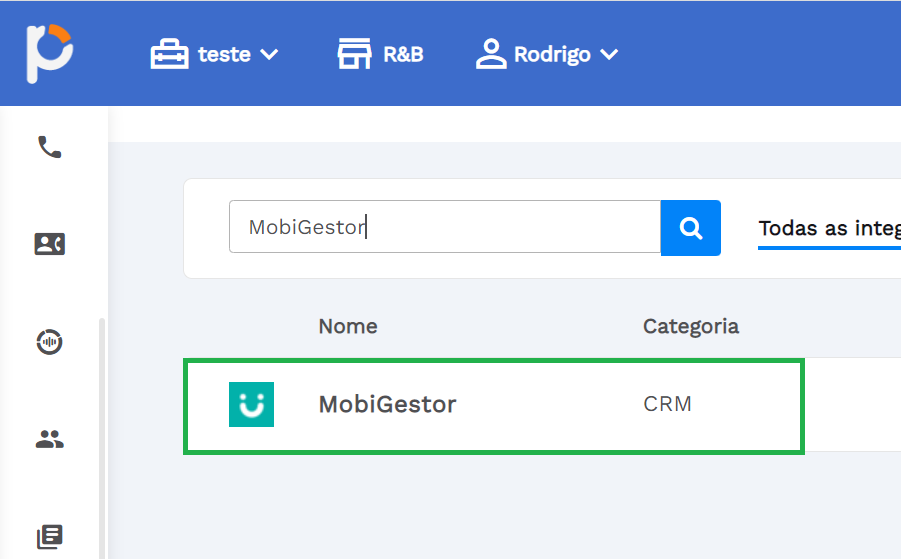The width and height of the screenshot is (901, 559).
Task: Click the briefcase icon beside teste
Action: pos(170,54)
